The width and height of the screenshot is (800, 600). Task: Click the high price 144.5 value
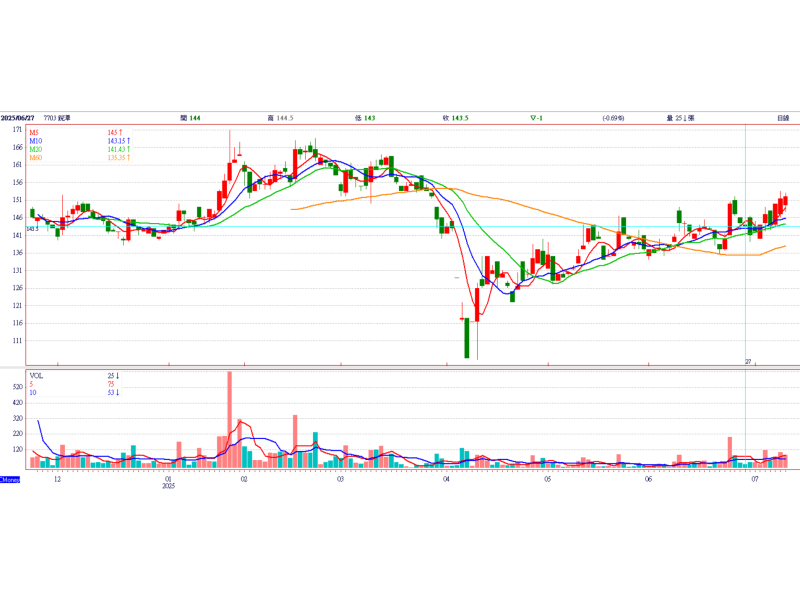point(284,118)
